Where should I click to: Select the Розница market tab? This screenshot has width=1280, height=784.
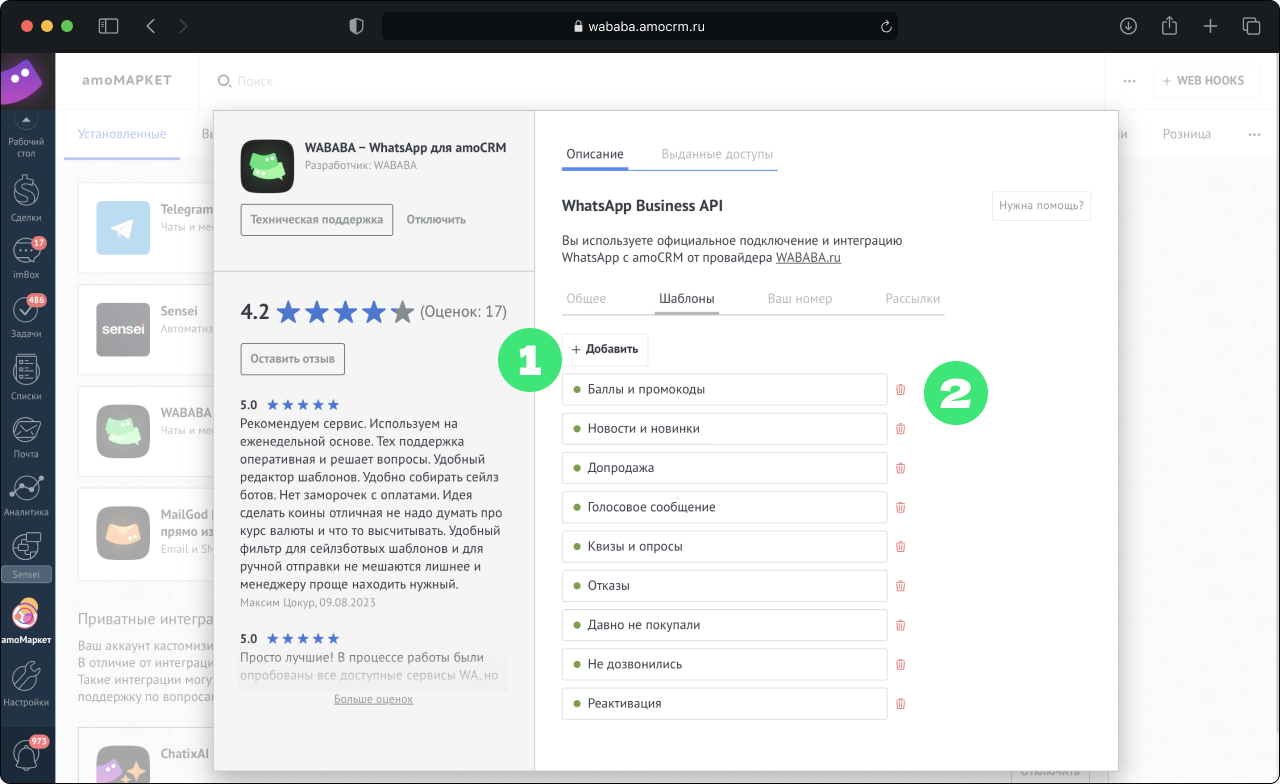pos(1186,134)
